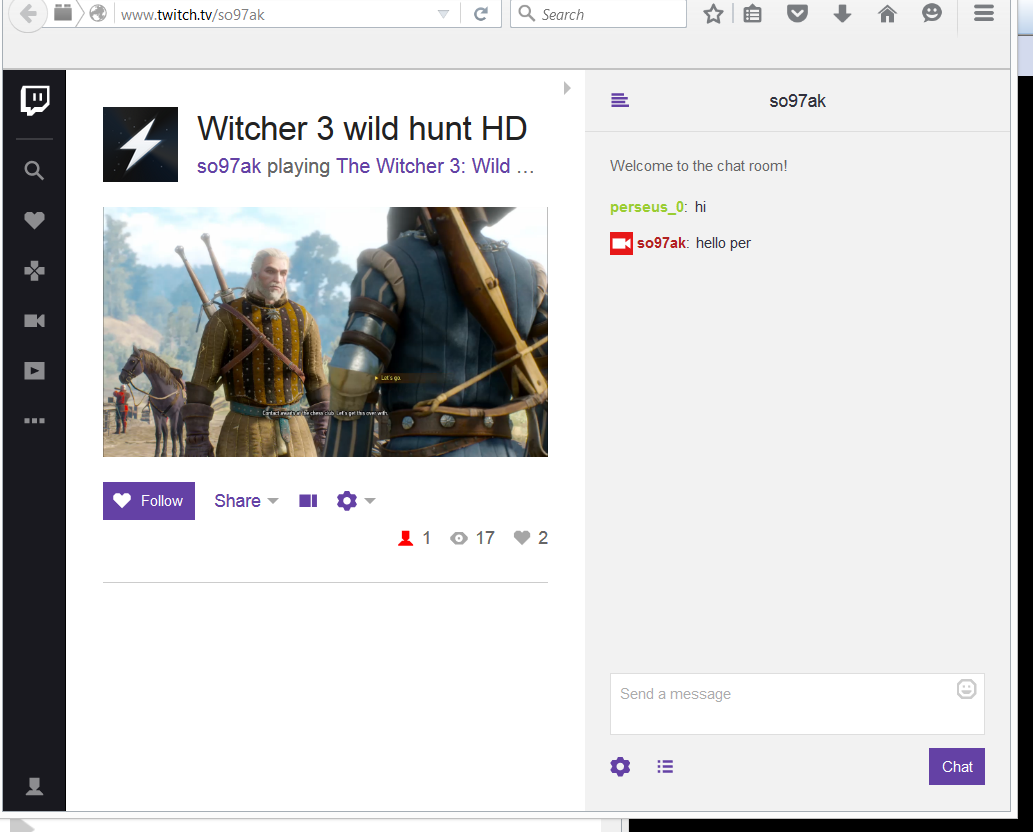Open videos via the sidebar play icon

[34, 371]
